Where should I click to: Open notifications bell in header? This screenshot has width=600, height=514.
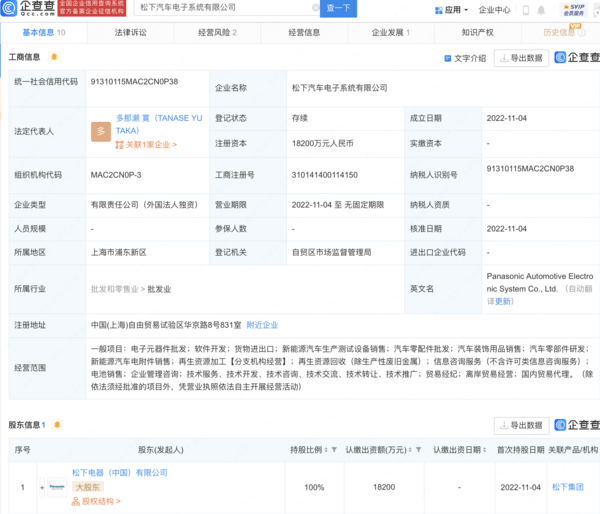(x=541, y=10)
